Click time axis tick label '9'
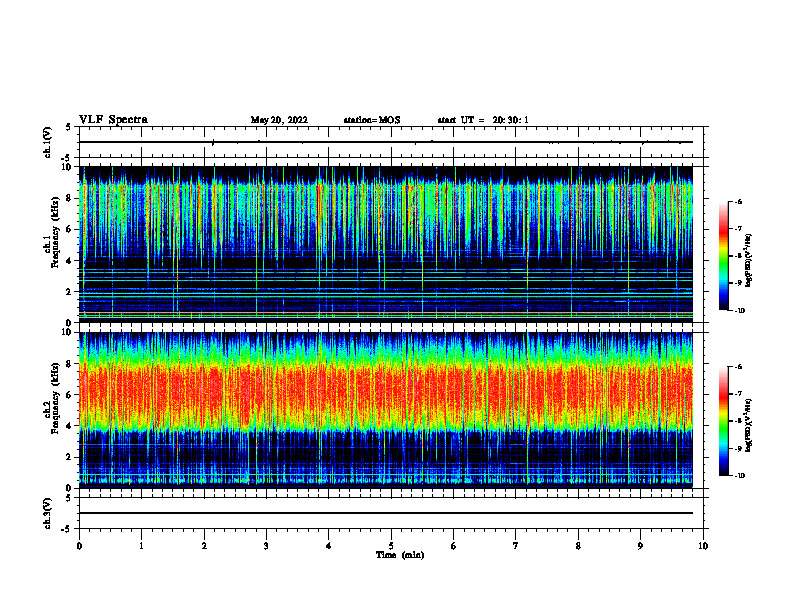The width and height of the screenshot is (792, 612). pyautogui.click(x=640, y=546)
